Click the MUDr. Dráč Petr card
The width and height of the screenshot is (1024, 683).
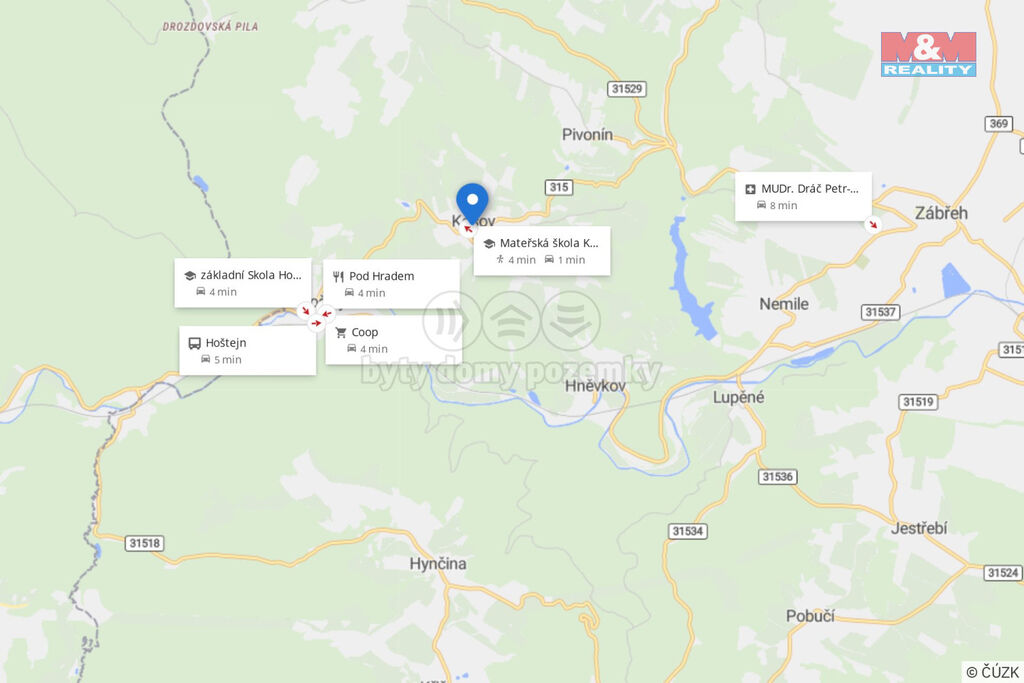[x=803, y=197]
